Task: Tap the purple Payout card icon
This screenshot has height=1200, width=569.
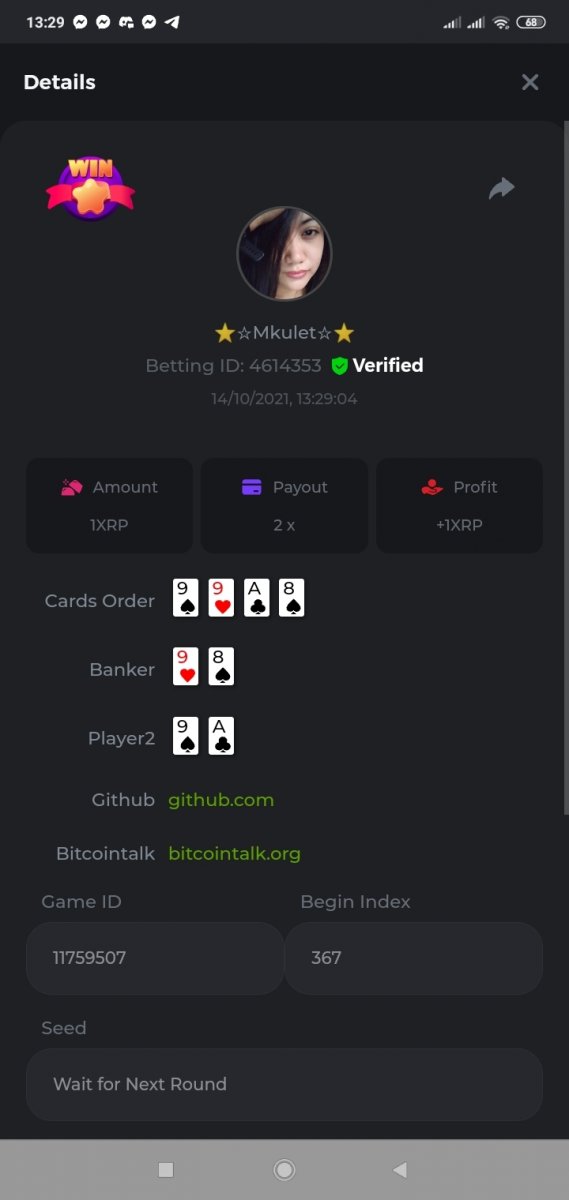Action: point(252,487)
